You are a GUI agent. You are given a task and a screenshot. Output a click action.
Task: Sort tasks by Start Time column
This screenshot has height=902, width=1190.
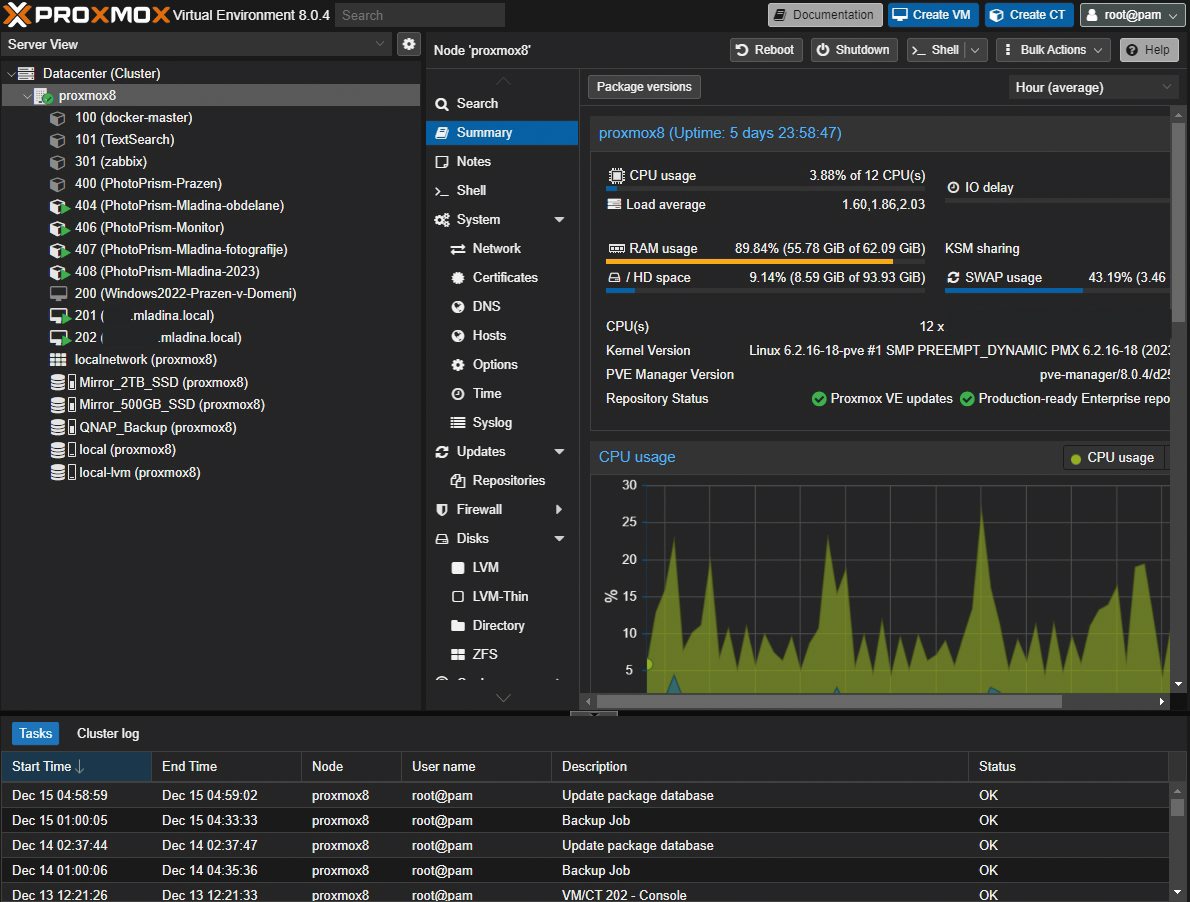click(76, 766)
